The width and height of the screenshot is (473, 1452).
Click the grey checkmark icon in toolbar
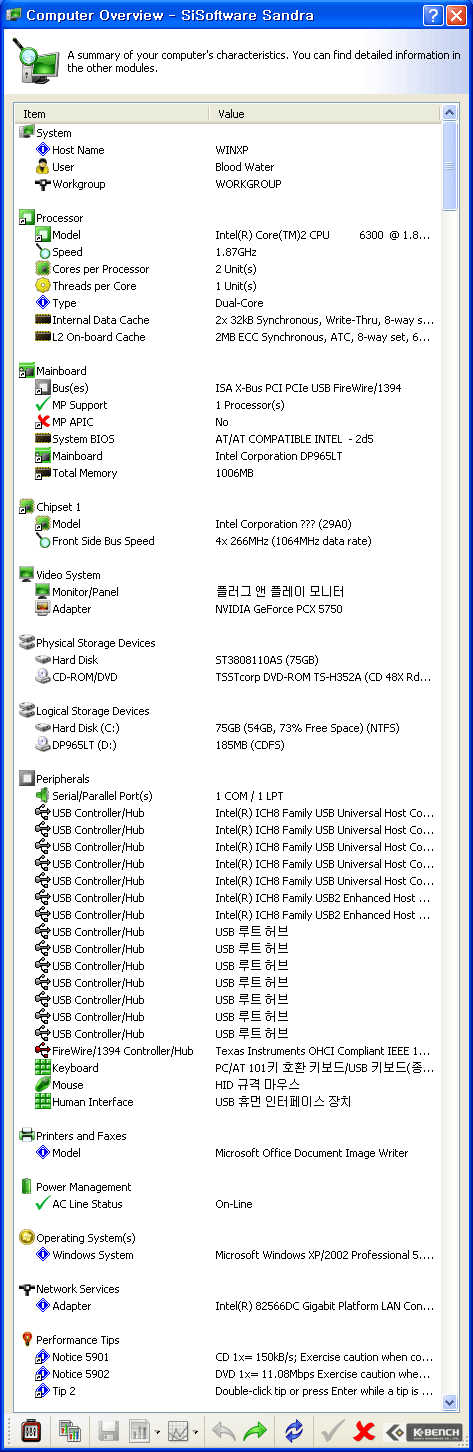(x=333, y=1431)
